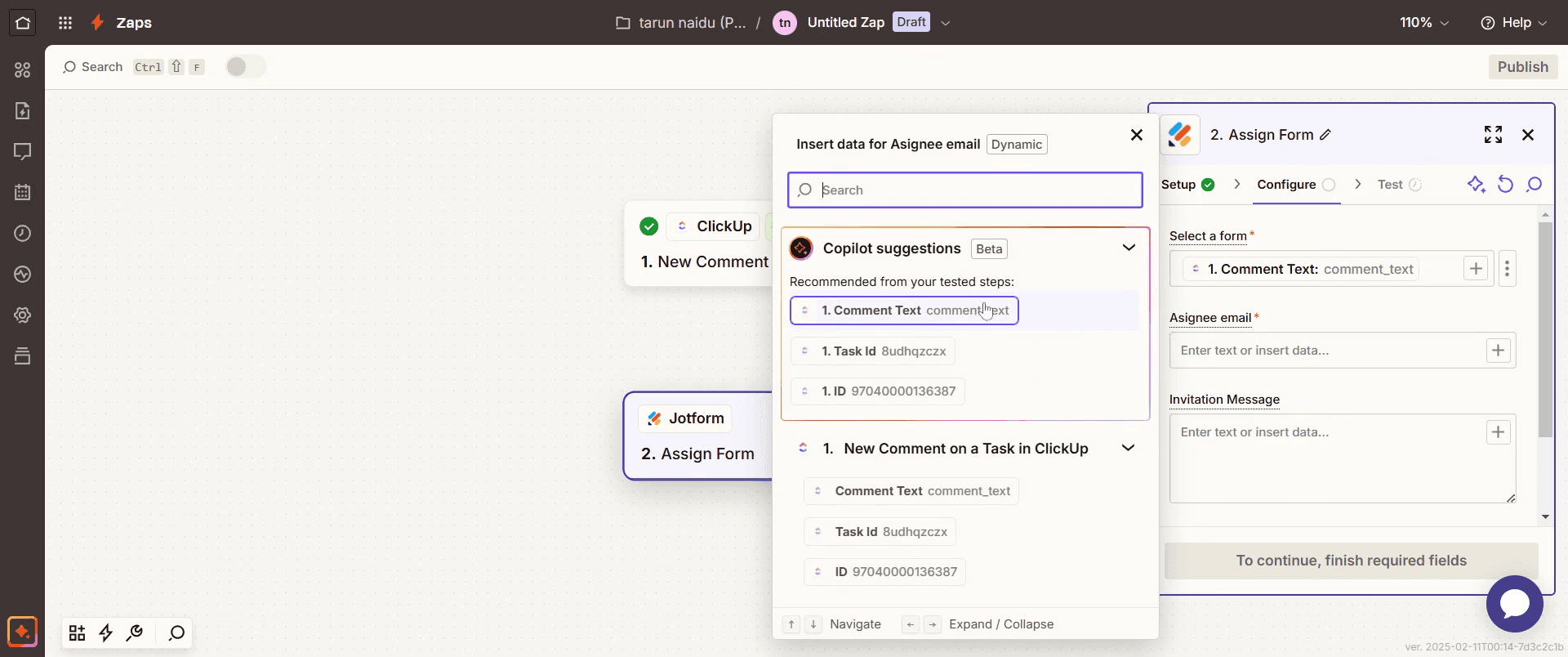Open the sidebar versions stack icon
Image resolution: width=1568 pixels, height=657 pixels.
(x=23, y=356)
